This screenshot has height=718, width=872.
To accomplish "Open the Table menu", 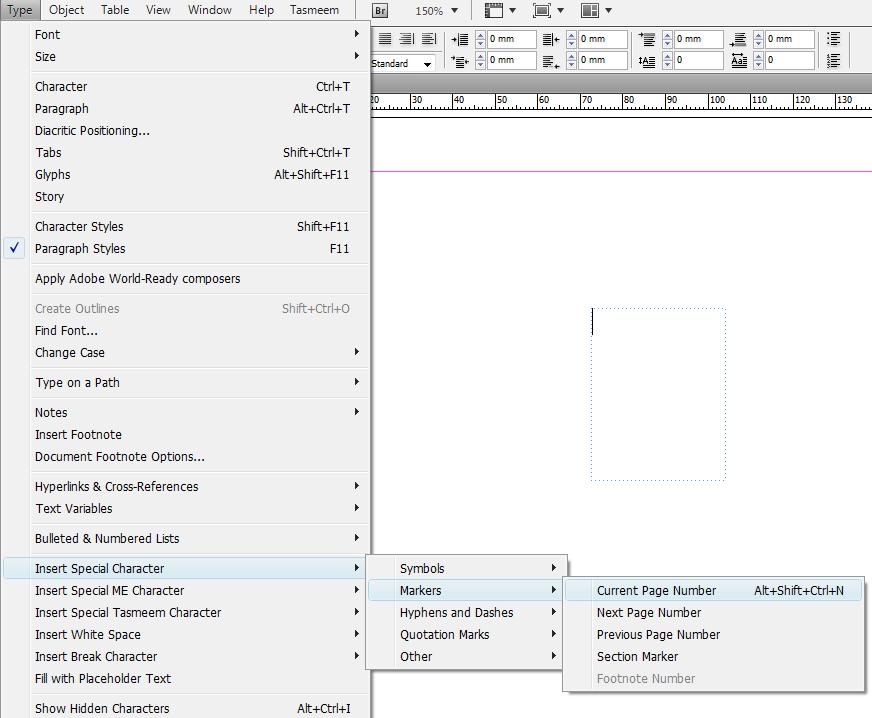I will [115, 10].
